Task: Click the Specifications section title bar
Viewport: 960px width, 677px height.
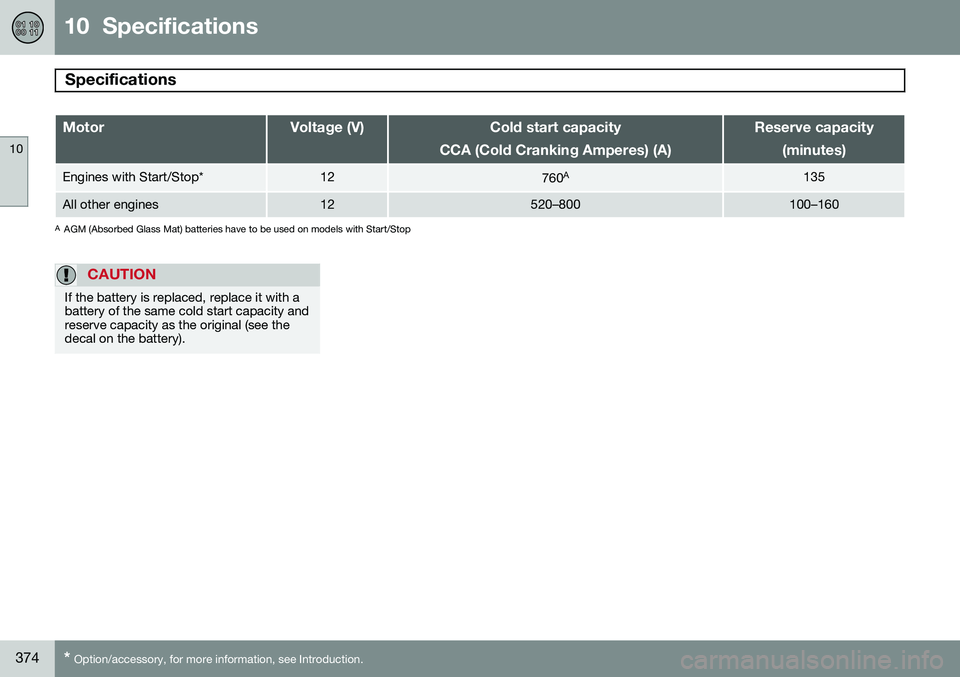Action: pyautogui.click(x=479, y=80)
